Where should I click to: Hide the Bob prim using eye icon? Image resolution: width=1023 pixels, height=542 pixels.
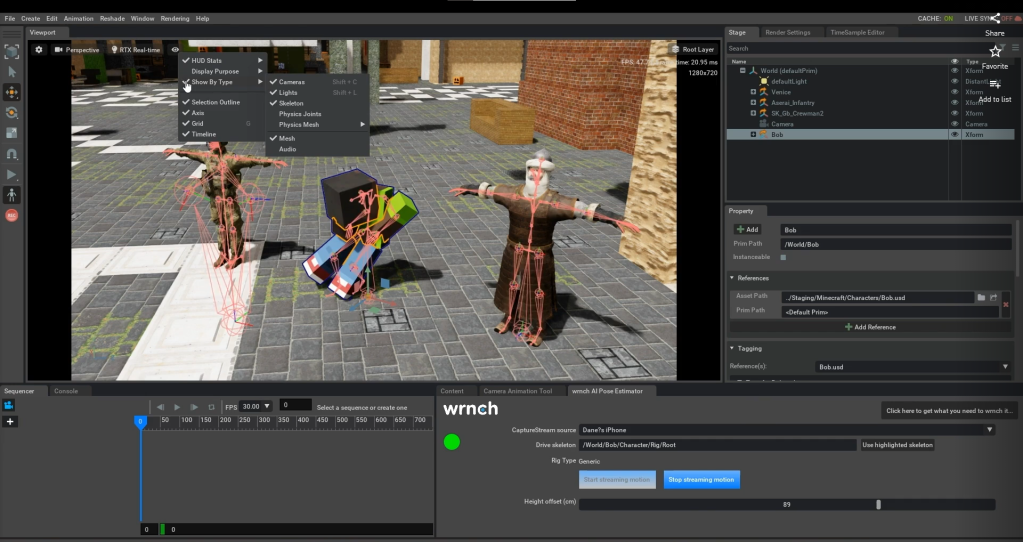point(954,134)
